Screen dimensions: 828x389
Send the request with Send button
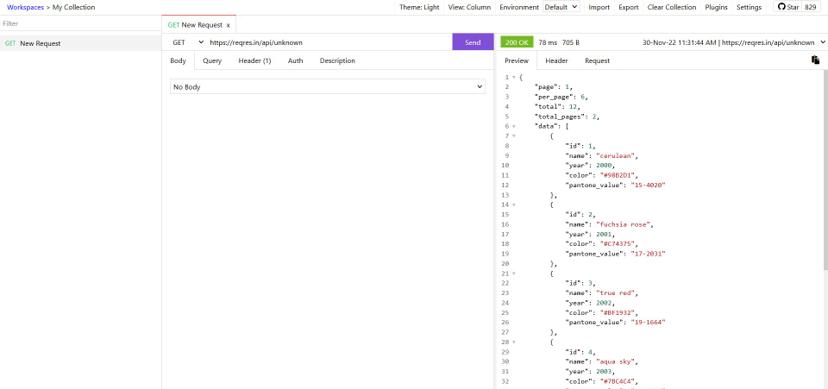tap(473, 42)
